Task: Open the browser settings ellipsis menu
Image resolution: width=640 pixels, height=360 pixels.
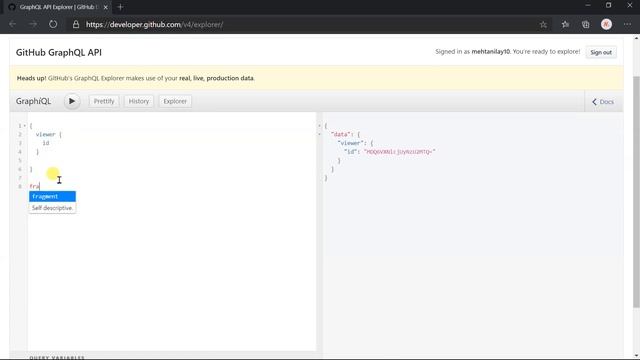Action: 627,24
